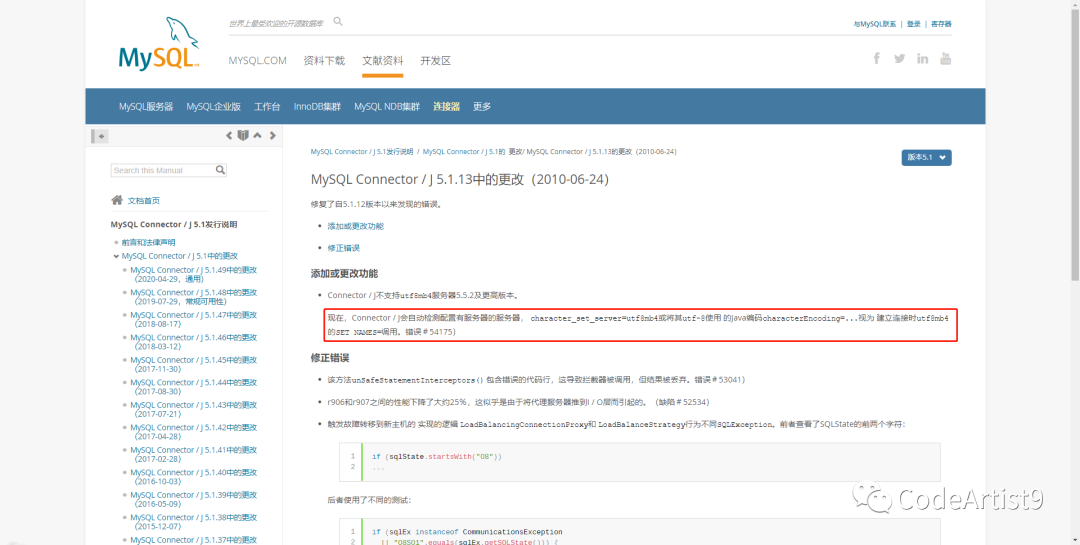Open 前言和法律声明 in sidebar
This screenshot has height=545, width=1080.
pos(148,243)
